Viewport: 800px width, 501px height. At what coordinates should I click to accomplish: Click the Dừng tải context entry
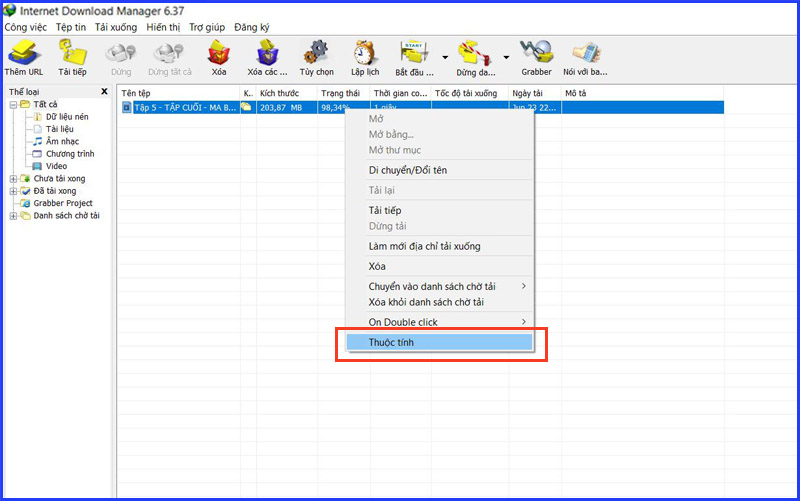[439, 226]
